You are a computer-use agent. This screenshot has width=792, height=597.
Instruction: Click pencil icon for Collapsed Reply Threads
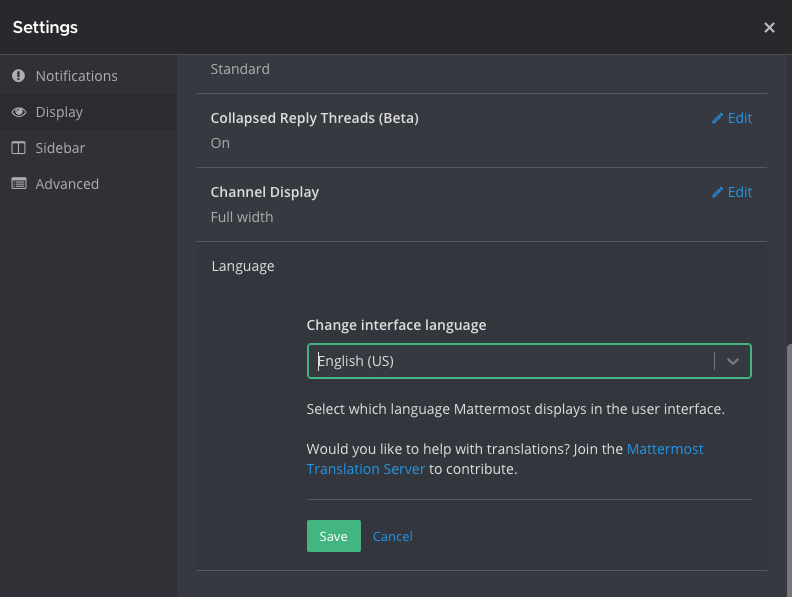pos(717,118)
